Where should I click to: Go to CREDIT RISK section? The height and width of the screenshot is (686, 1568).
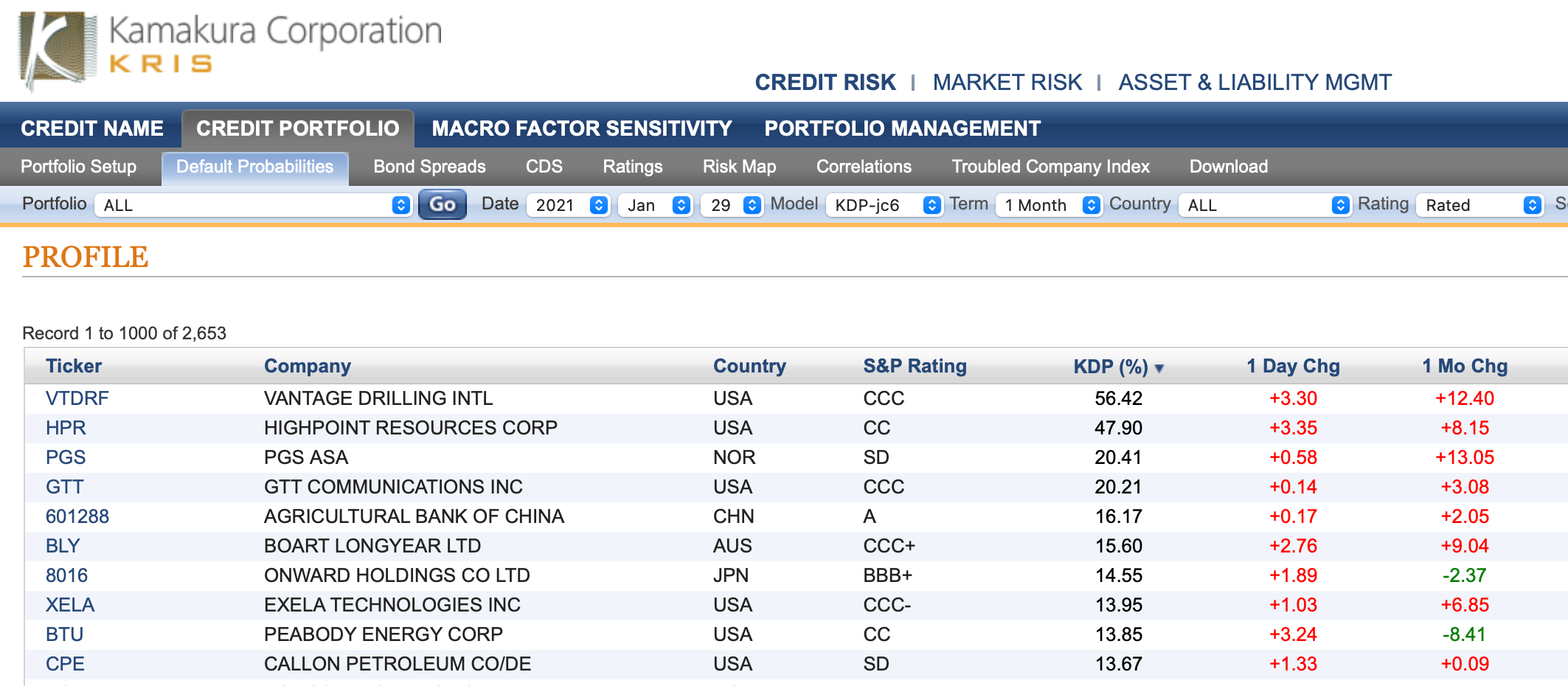coord(825,82)
